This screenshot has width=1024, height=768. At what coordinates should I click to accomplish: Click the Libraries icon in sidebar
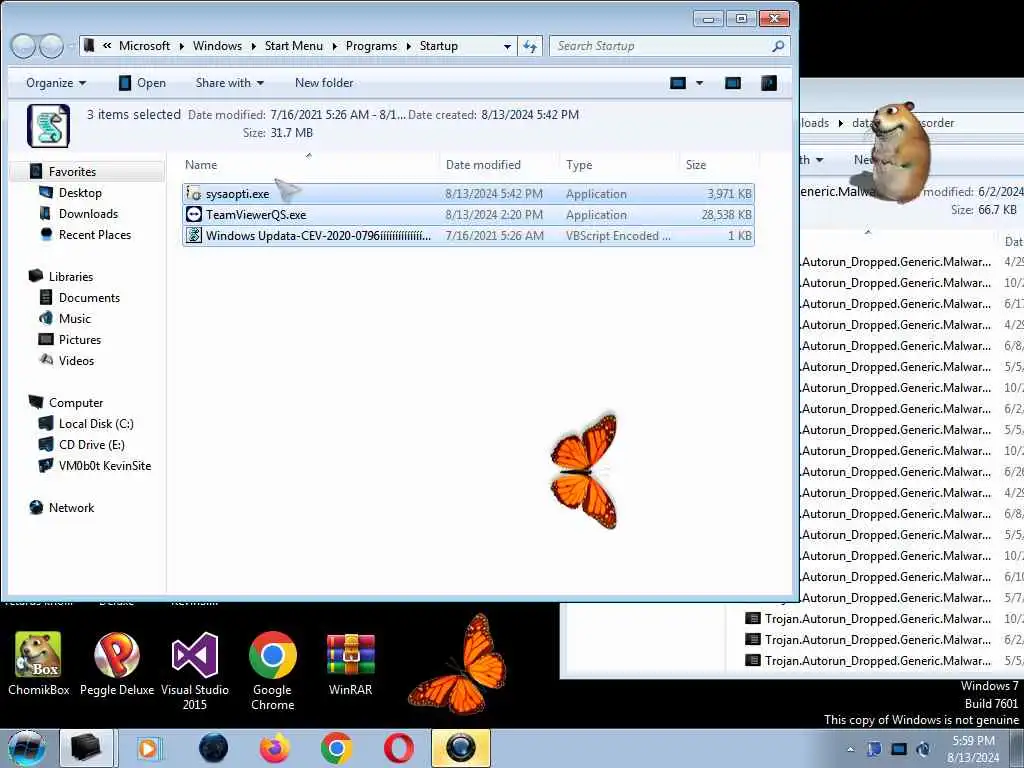(x=37, y=276)
